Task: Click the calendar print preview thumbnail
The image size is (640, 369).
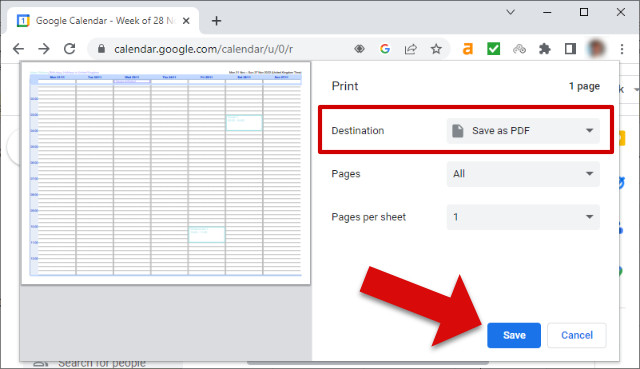Action: point(166,173)
